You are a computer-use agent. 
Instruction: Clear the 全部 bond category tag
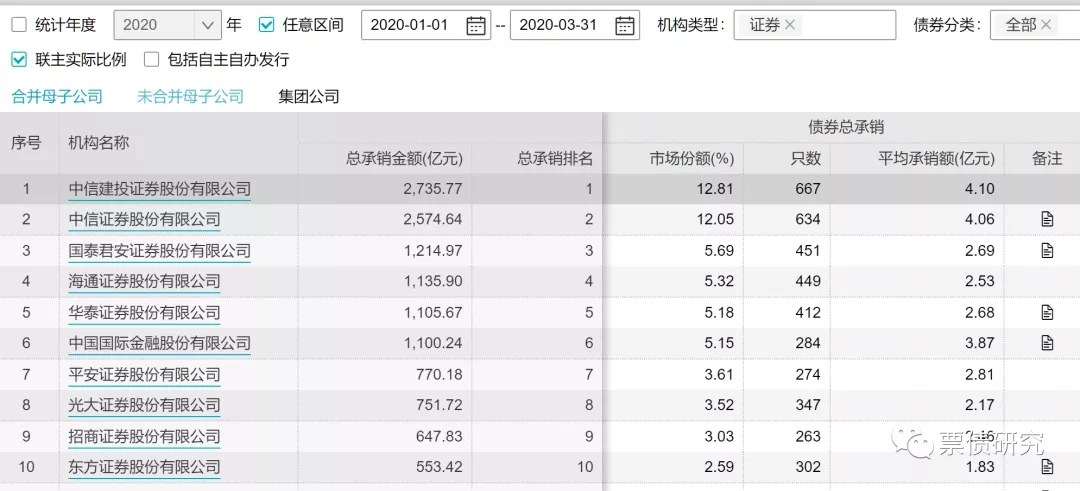click(1046, 25)
